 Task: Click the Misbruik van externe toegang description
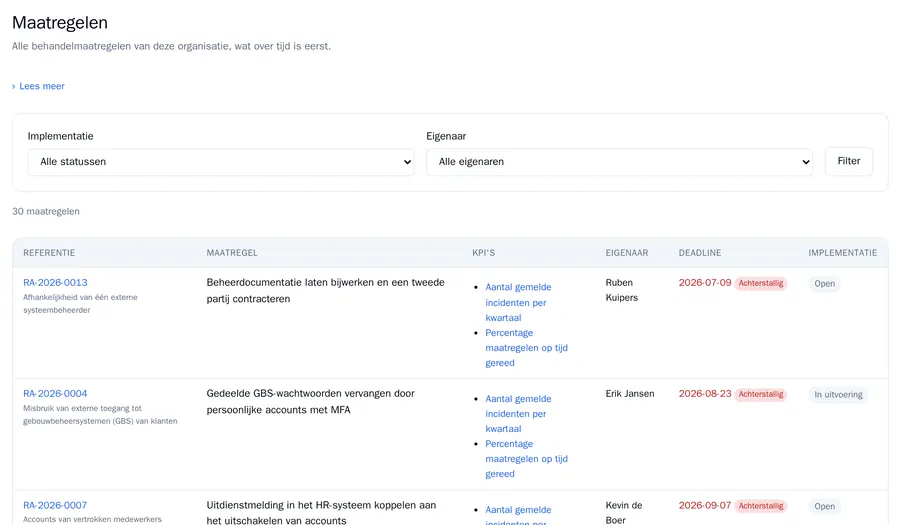tap(100, 415)
